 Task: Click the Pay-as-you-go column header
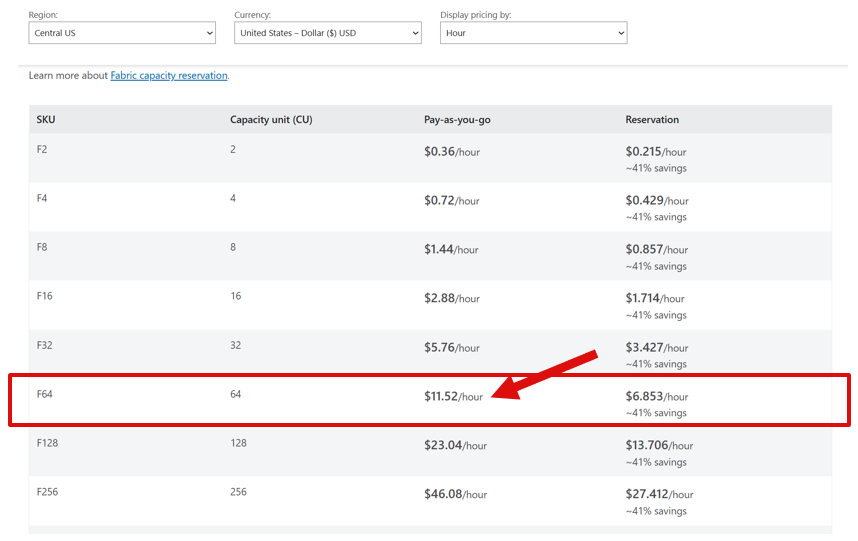457,119
